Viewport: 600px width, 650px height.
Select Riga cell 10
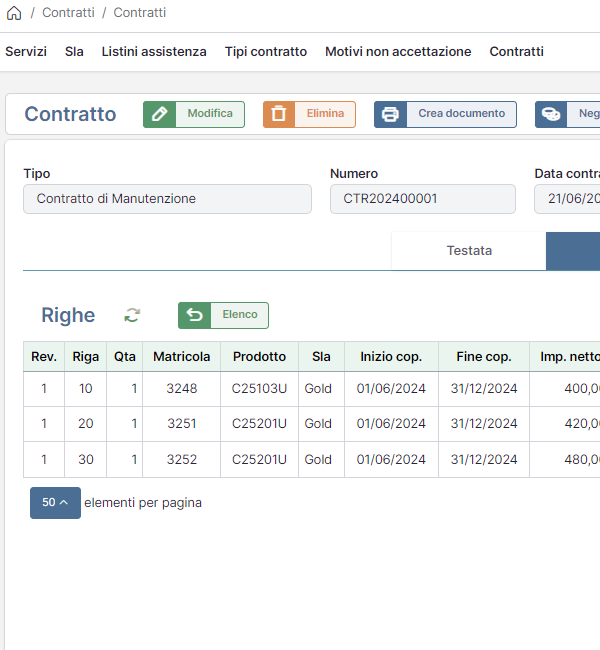(85, 389)
